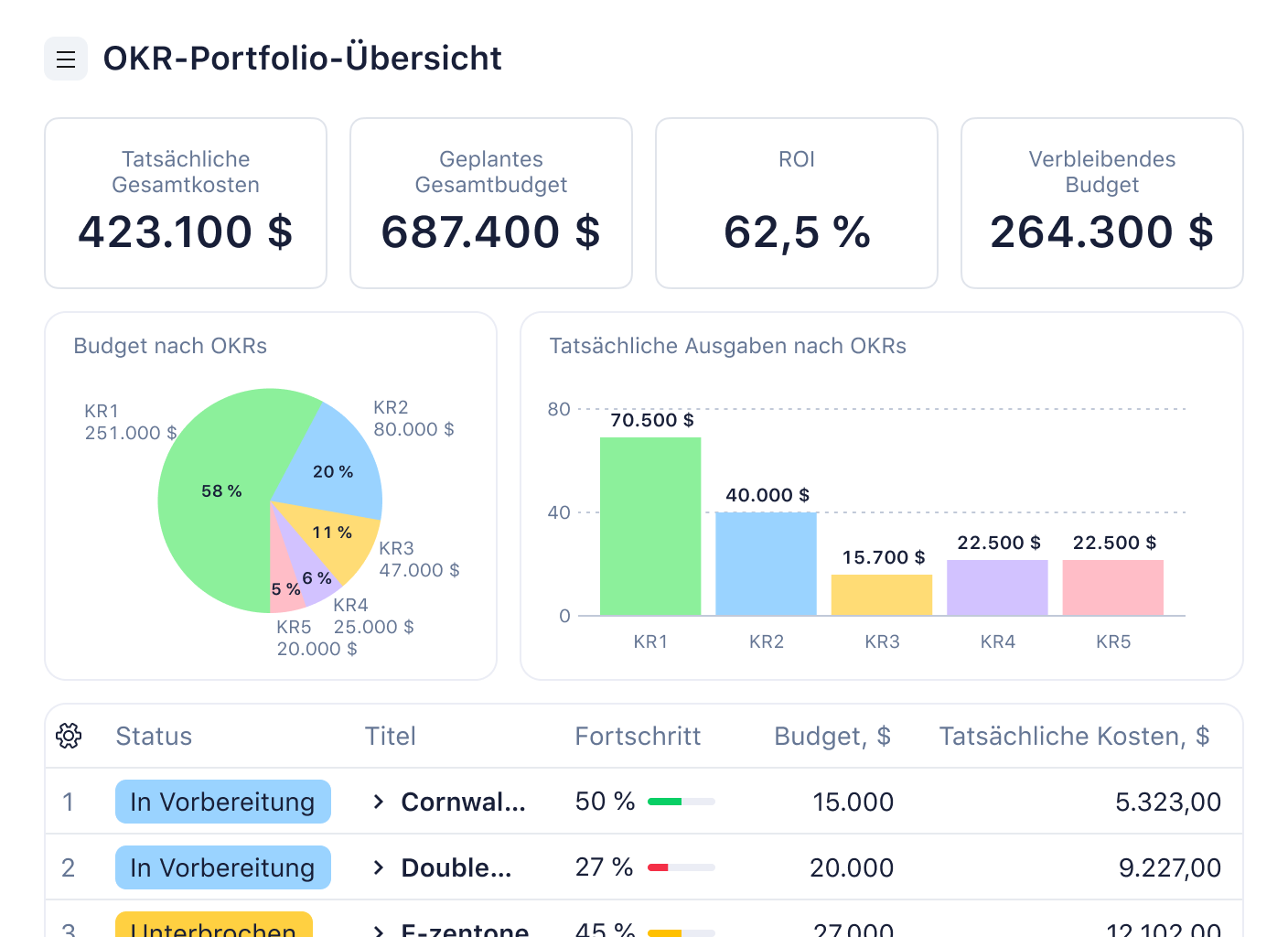The width and height of the screenshot is (1288, 937).
Task: Sort by the Fortschritt column header
Action: point(638,736)
